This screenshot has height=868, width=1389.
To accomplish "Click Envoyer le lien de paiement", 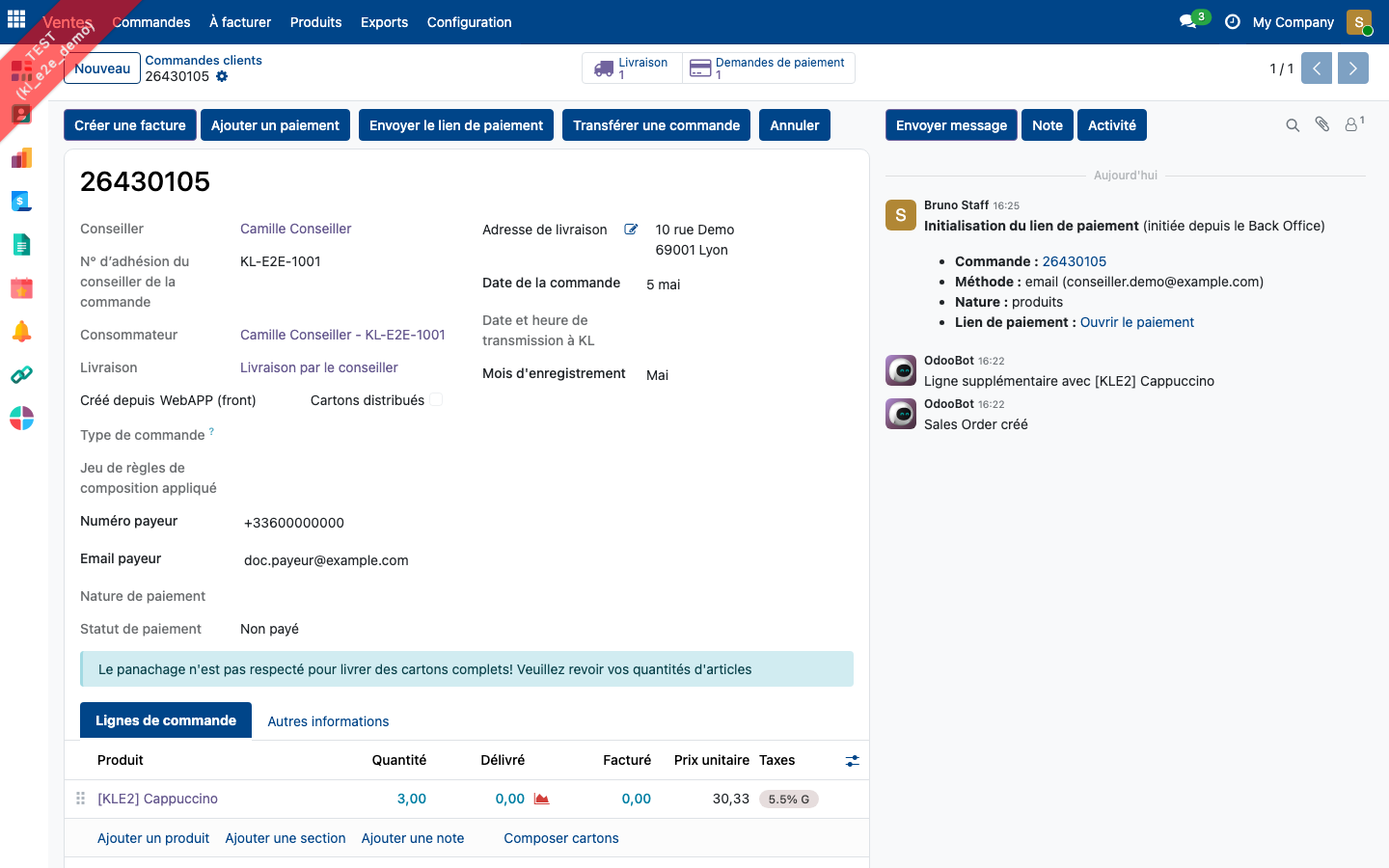I will (456, 125).
